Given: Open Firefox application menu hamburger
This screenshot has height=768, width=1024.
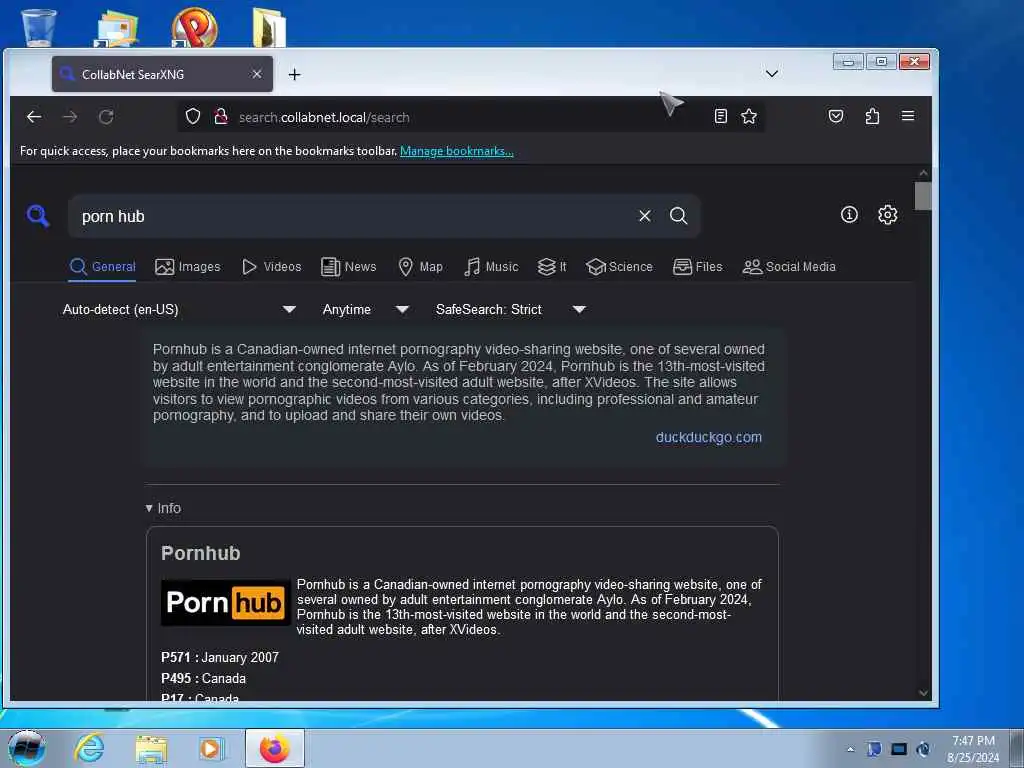Looking at the screenshot, I should (x=908, y=116).
